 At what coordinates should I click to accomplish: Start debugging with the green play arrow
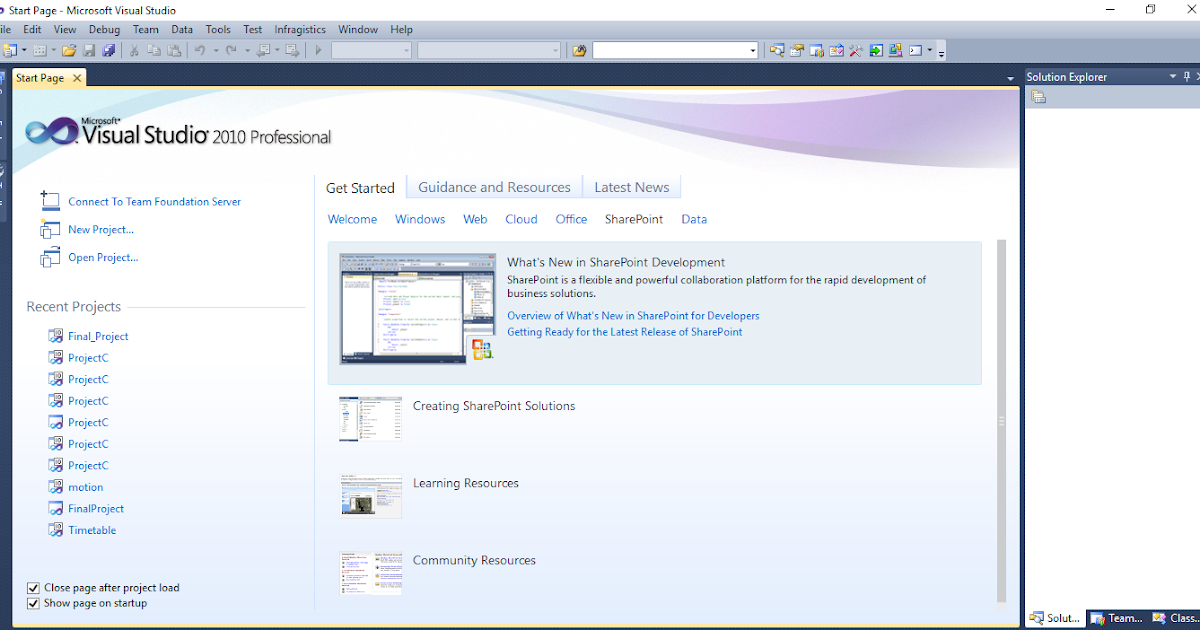click(x=317, y=50)
